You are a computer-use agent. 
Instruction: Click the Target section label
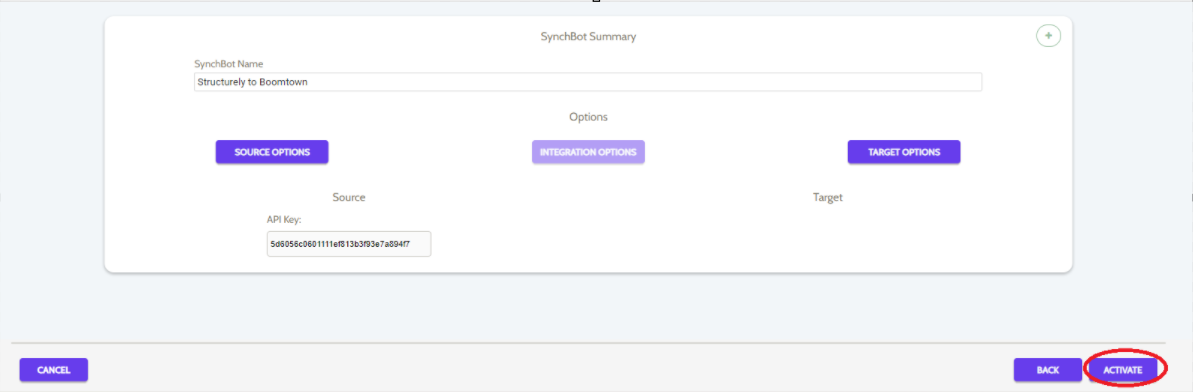tap(828, 197)
